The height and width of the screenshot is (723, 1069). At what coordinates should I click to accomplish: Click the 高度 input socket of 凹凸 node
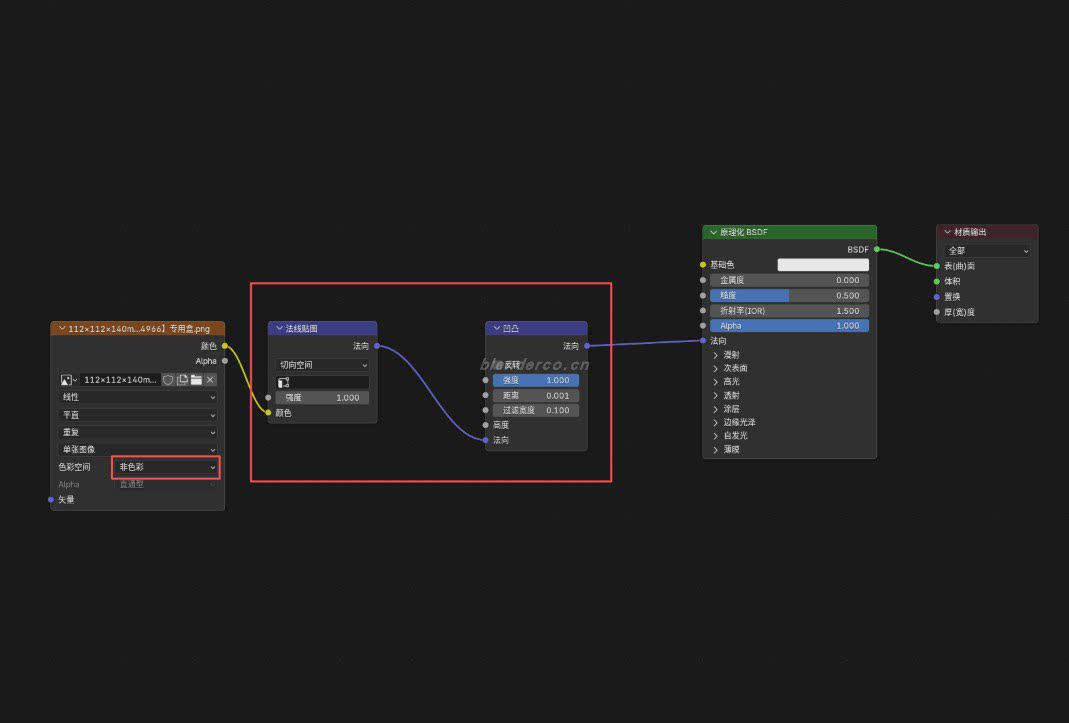pos(485,425)
